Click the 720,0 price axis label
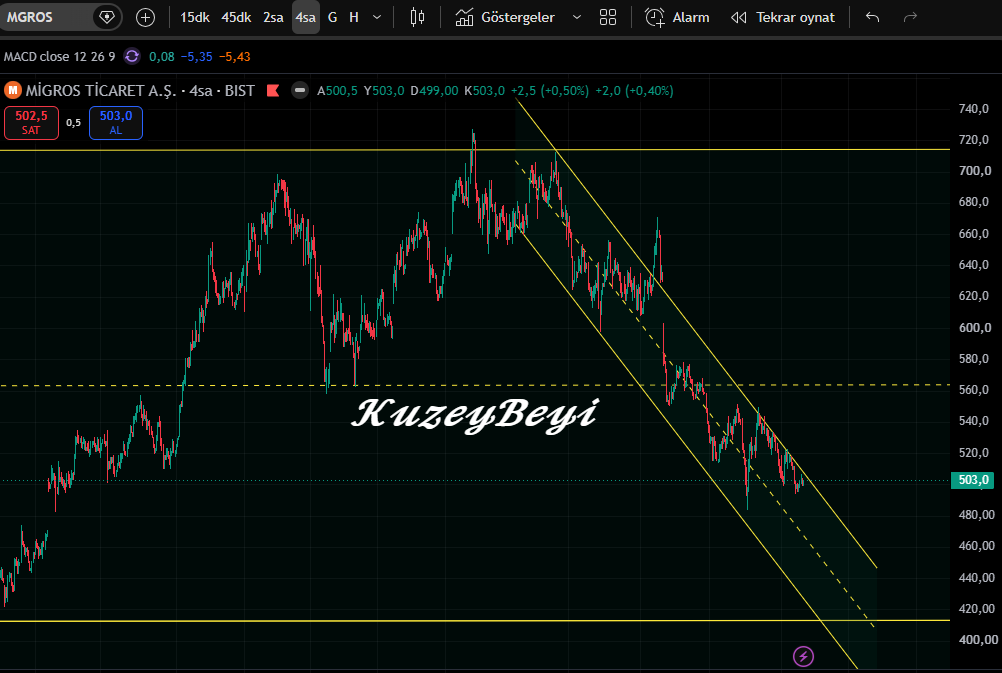The height and width of the screenshot is (673, 1002). tap(974, 139)
